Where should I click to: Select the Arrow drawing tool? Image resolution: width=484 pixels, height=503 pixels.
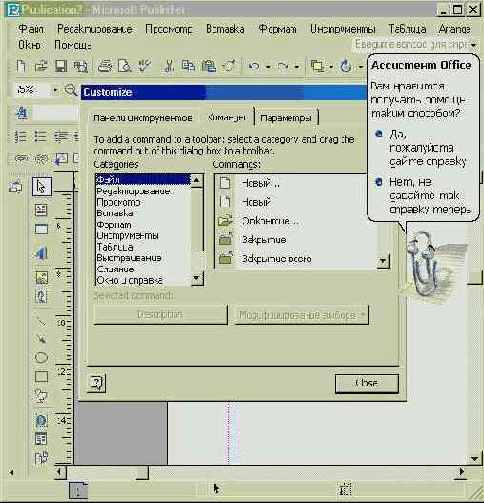(x=41, y=339)
